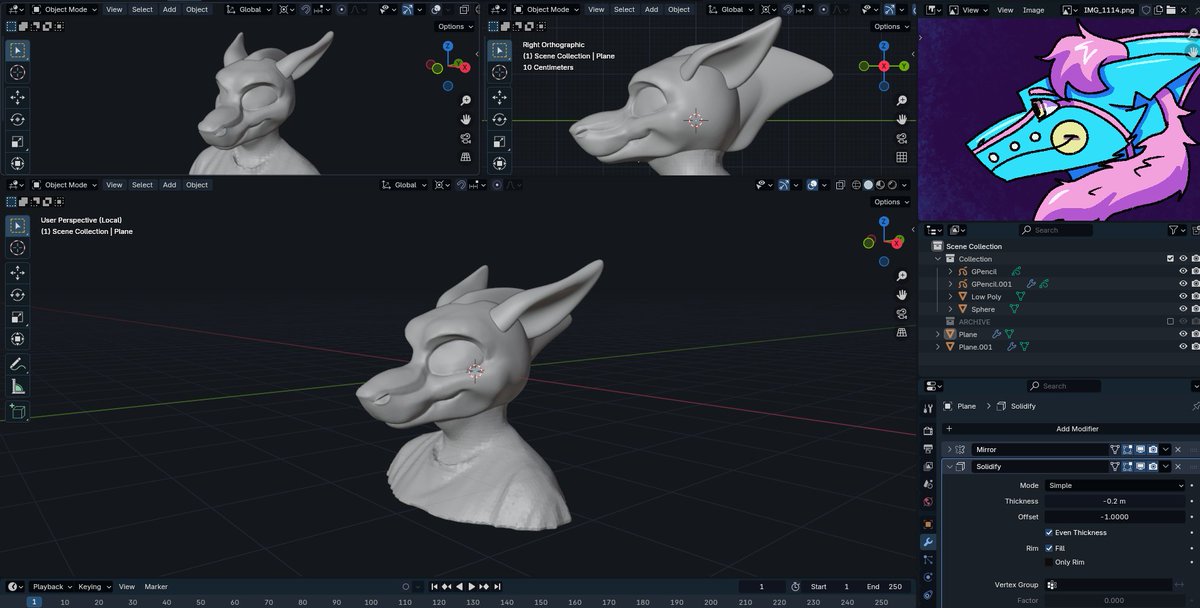Screen dimensions: 1200x608
Task: Expand the Mirror modifier panel
Action: tap(948, 449)
